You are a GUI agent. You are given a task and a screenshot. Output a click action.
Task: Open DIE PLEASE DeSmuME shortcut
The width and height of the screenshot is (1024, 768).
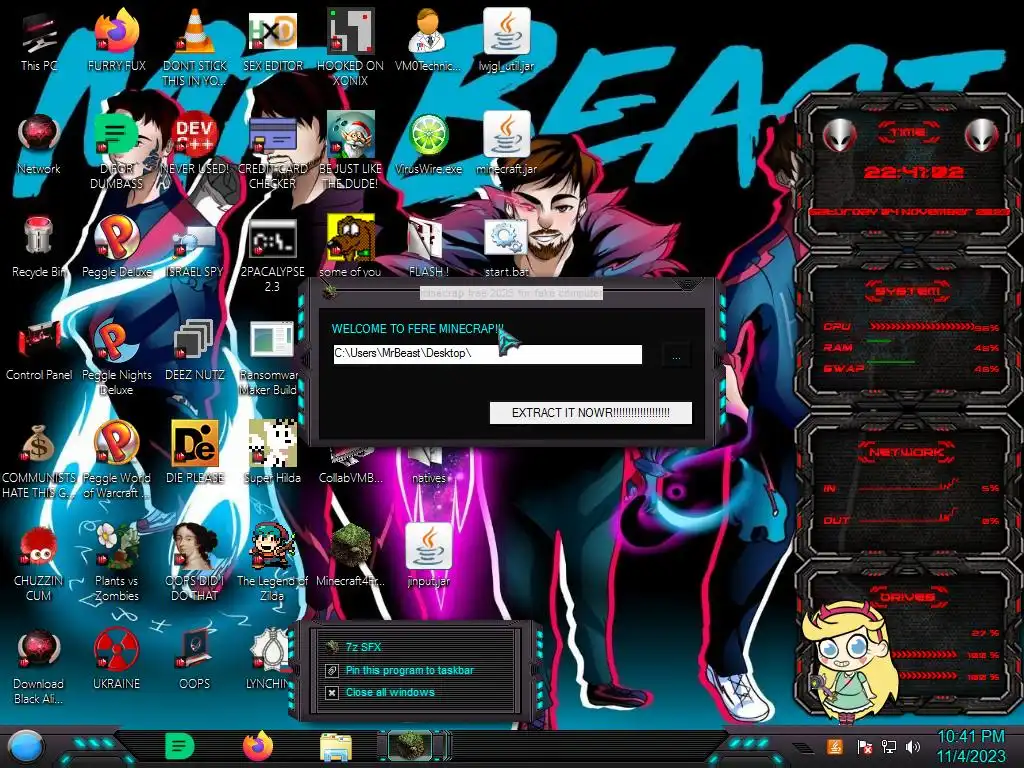pos(195,452)
